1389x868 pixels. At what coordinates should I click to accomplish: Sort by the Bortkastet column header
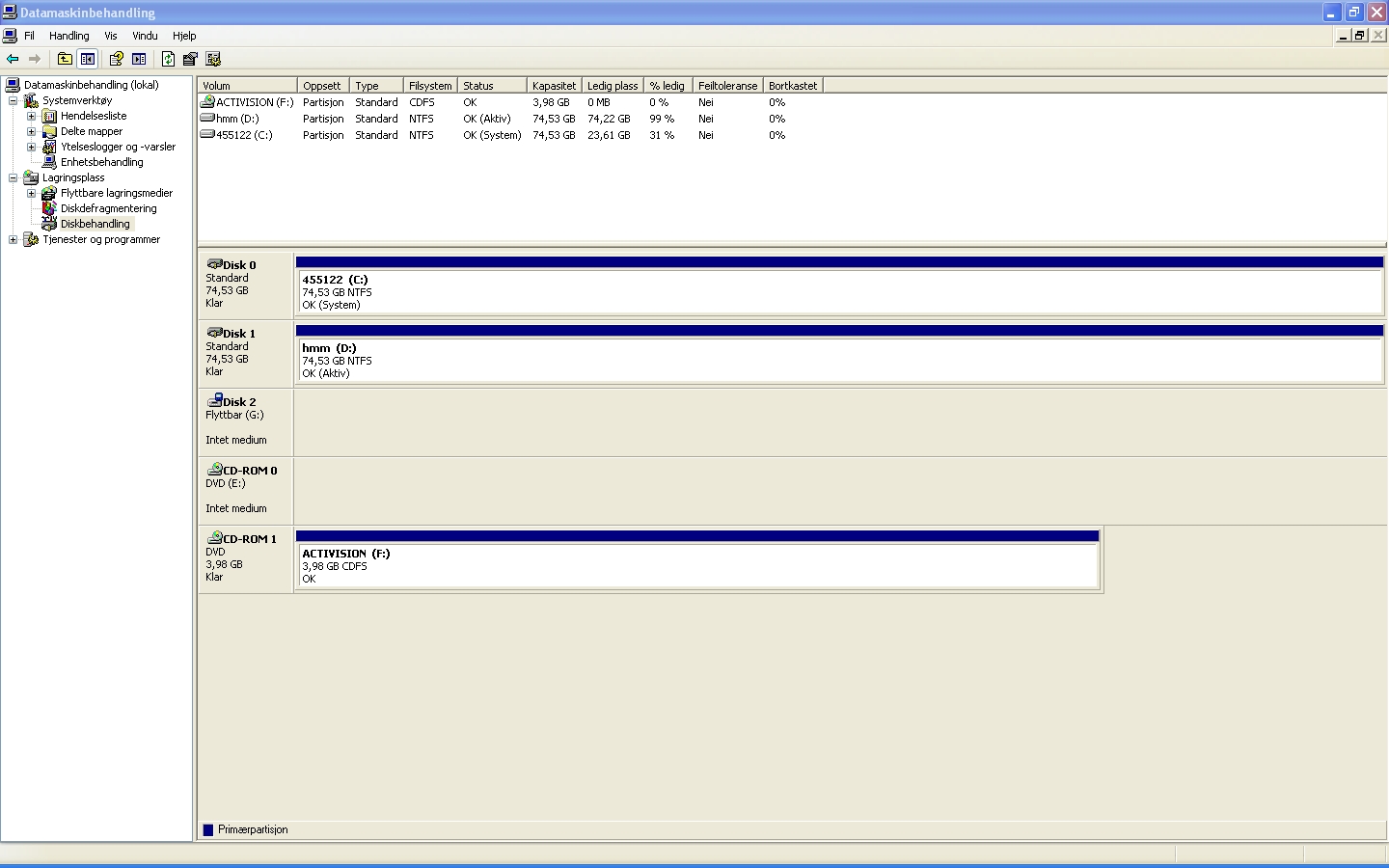(793, 86)
